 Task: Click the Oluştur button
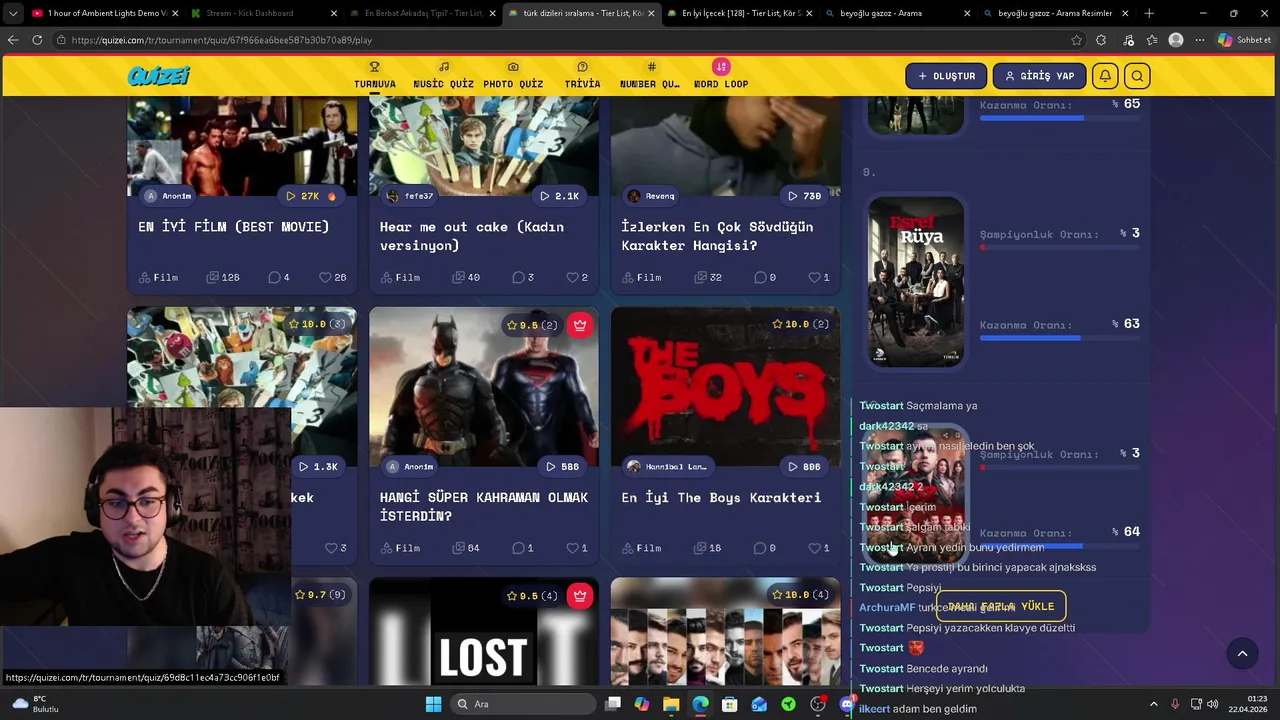(946, 76)
